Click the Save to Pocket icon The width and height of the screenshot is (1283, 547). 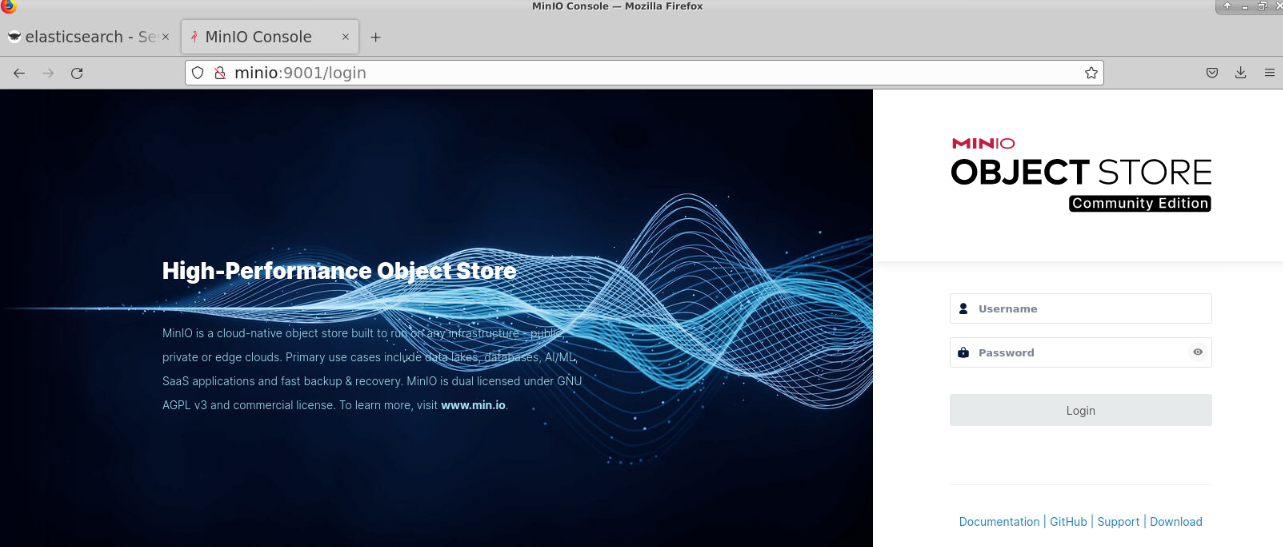(1212, 73)
